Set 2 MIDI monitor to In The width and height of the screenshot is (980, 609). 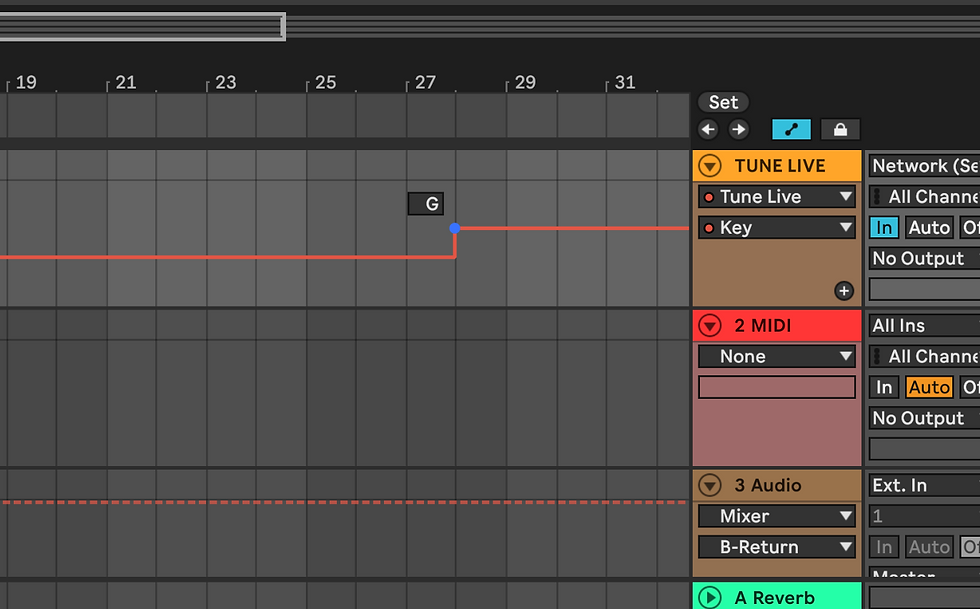tap(884, 387)
